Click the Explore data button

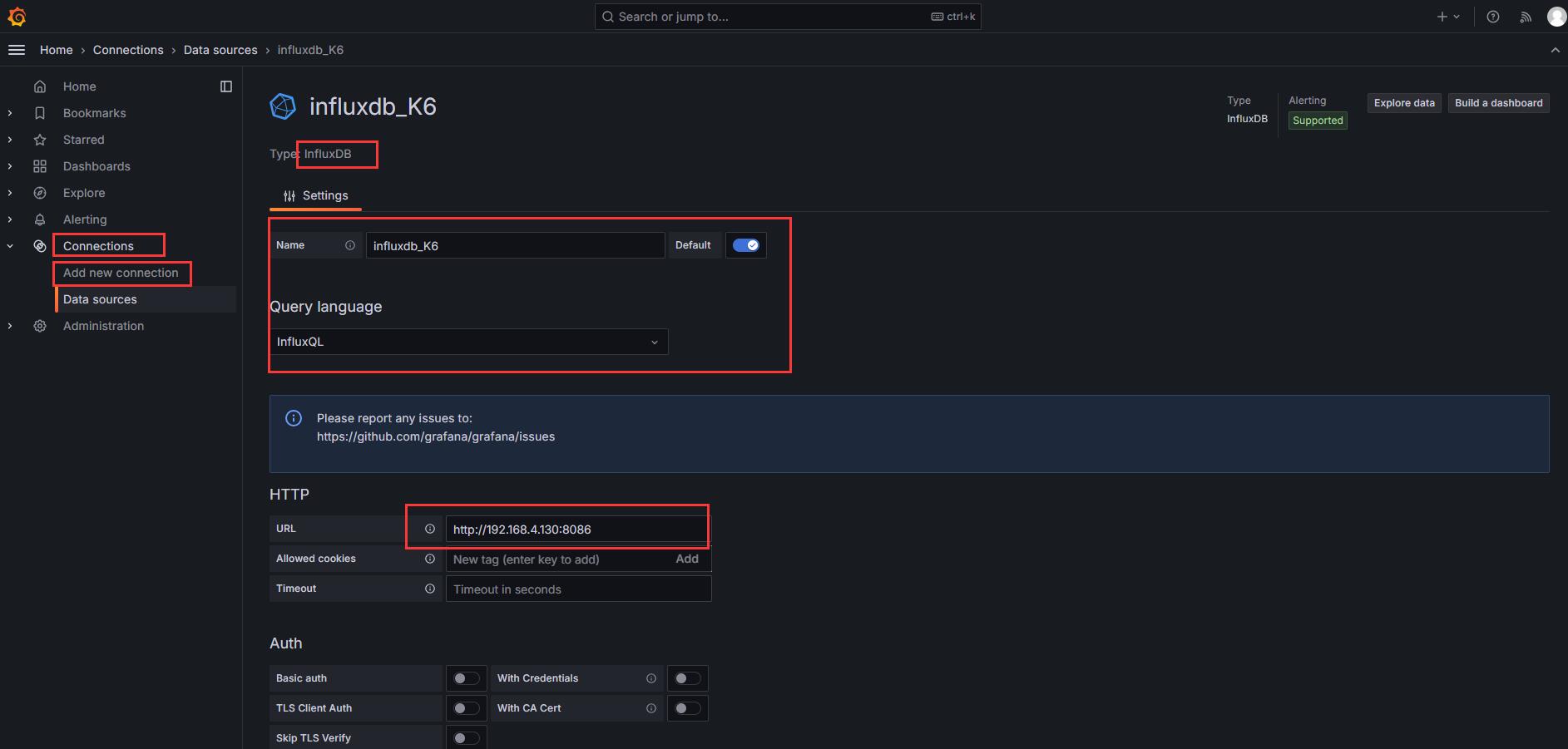[1404, 103]
